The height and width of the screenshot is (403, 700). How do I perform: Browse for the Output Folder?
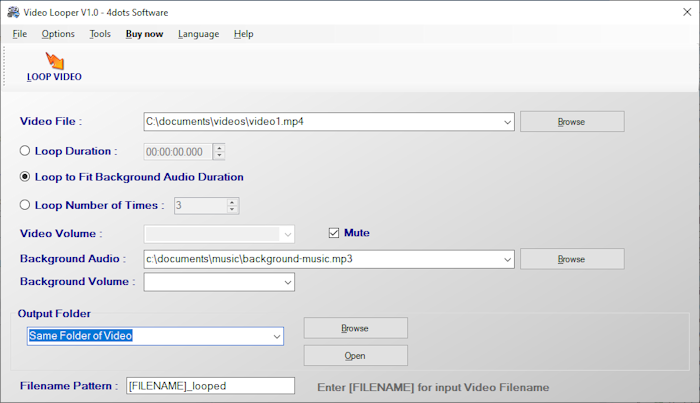355,328
